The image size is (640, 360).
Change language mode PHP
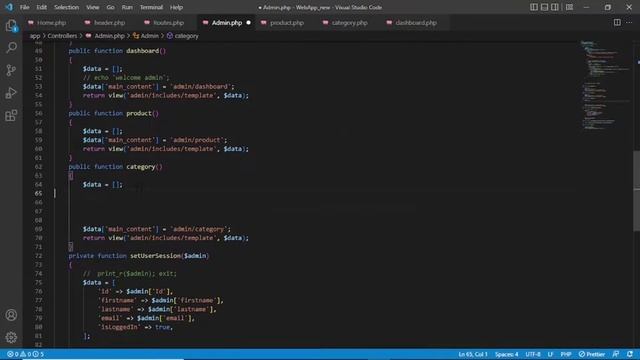566,354
